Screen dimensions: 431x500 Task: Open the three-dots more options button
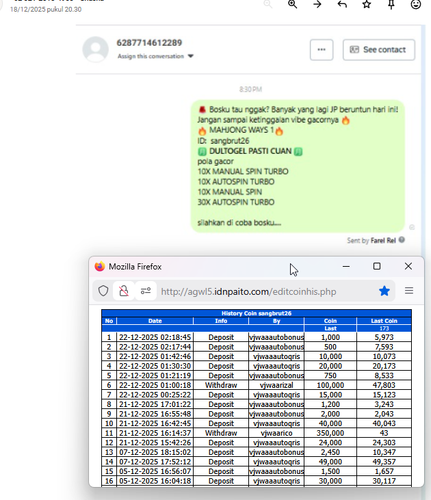coord(321,50)
